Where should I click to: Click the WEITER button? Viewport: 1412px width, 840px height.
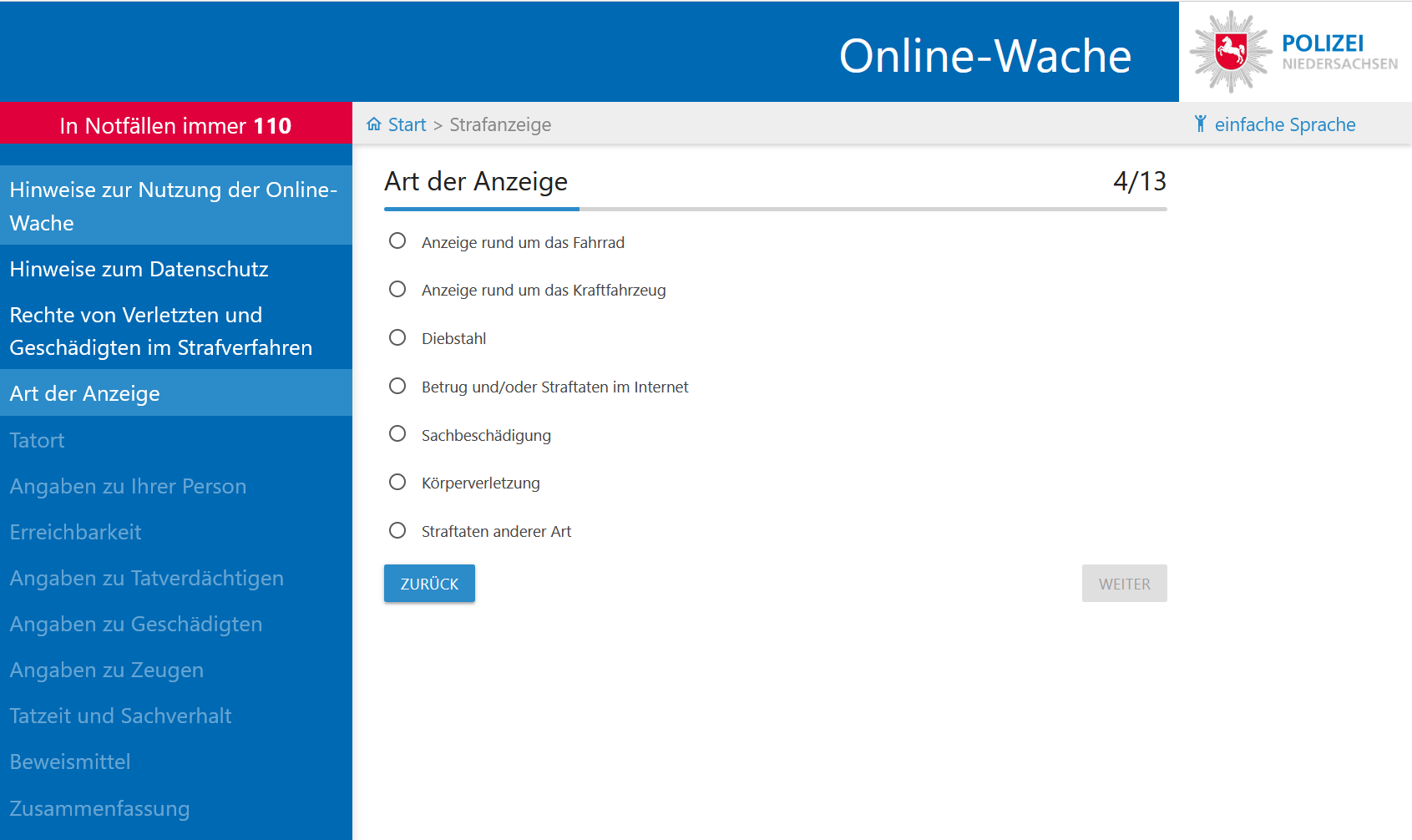click(1124, 584)
